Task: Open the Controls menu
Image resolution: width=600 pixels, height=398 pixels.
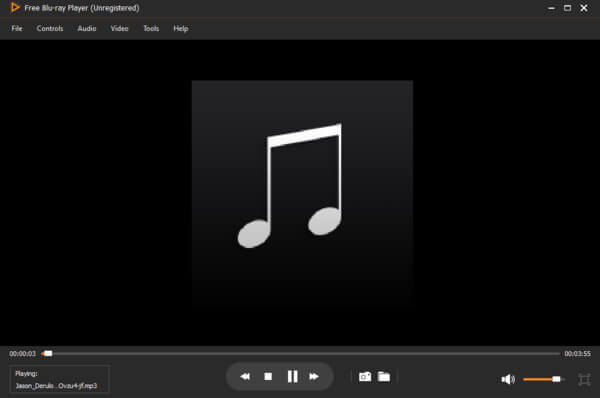Action: point(50,28)
